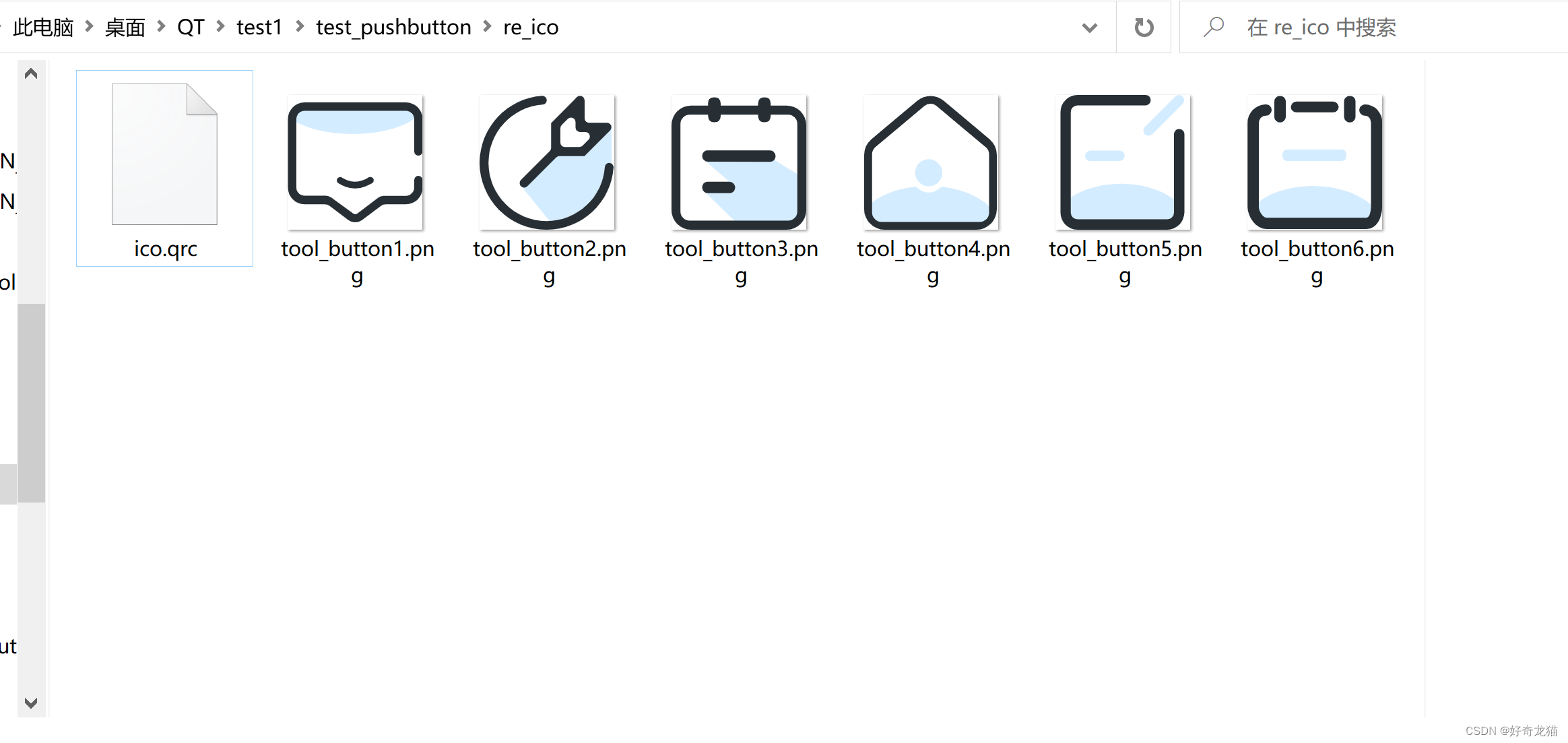This screenshot has width=1568, height=743.
Task: Click the ico.qrc filename label
Action: (165, 249)
